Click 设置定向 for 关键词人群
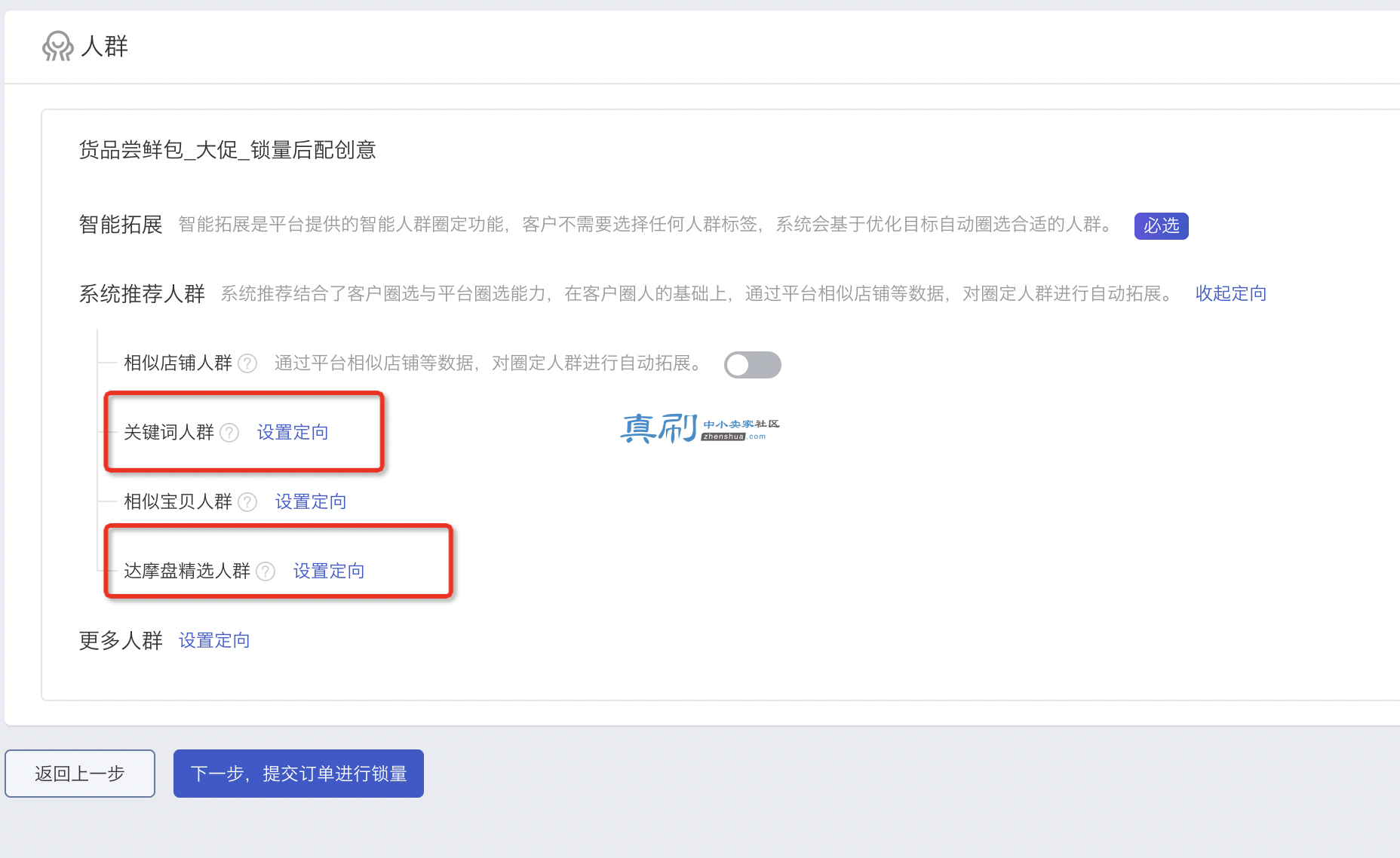 pos(293,432)
